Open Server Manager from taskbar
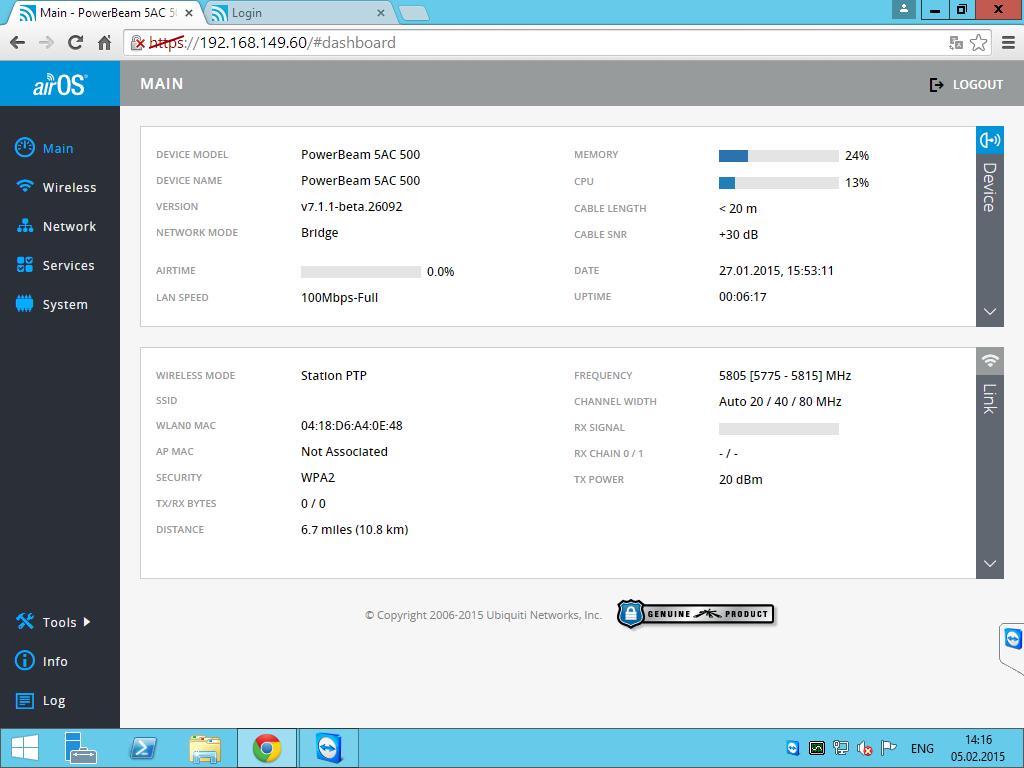The height and width of the screenshot is (768, 1024). (81, 748)
